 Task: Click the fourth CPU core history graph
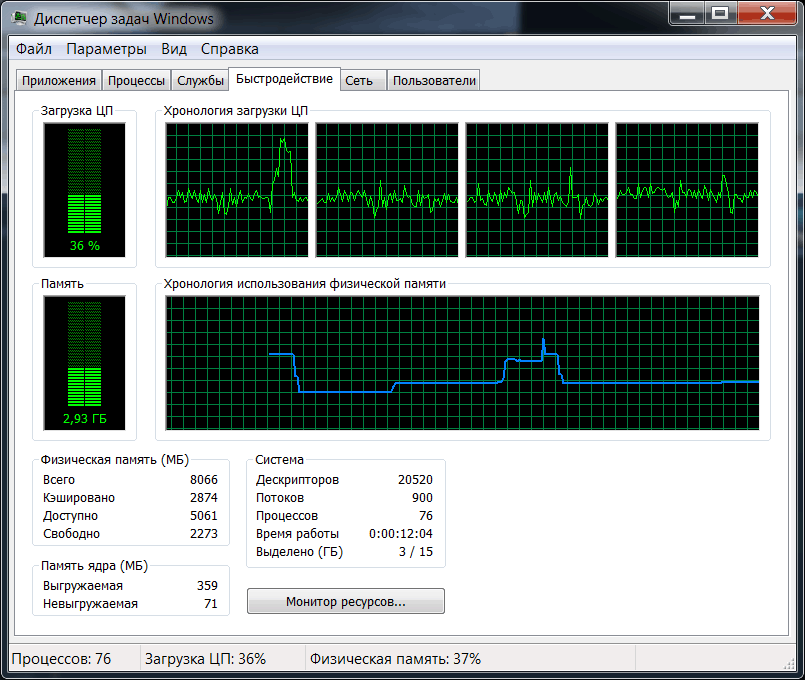tap(687, 190)
